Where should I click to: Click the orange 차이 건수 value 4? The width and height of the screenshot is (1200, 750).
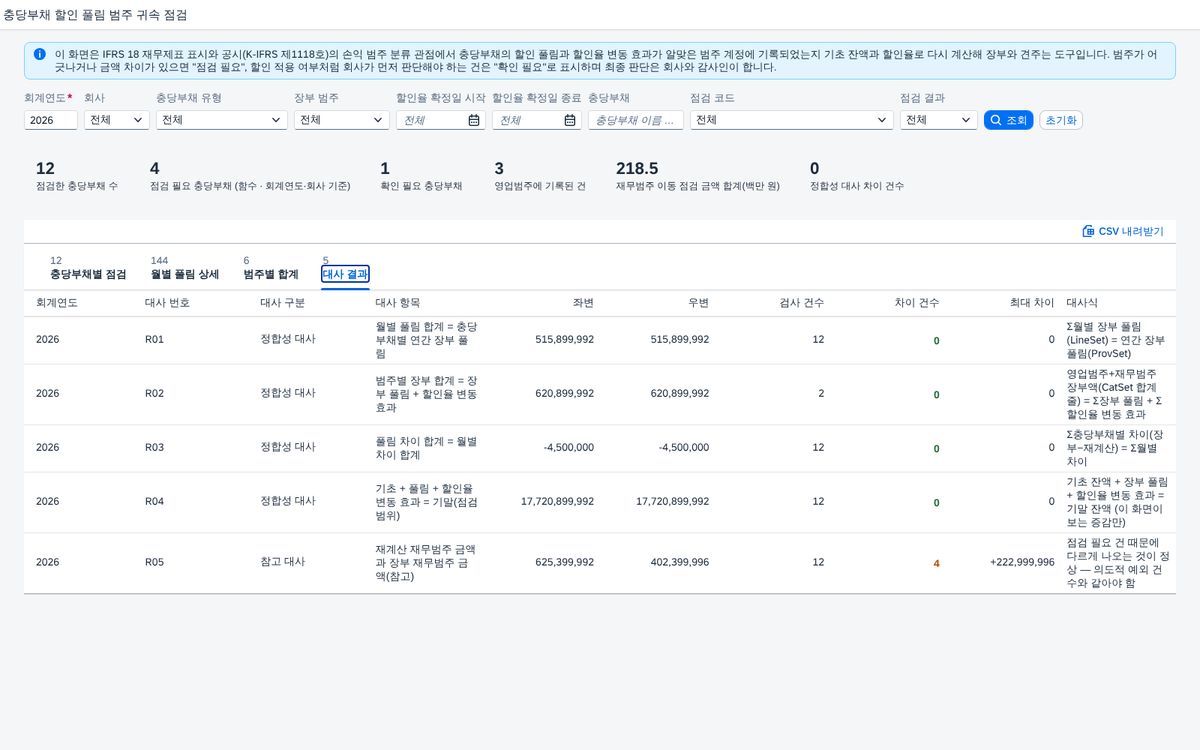[x=936, y=564]
